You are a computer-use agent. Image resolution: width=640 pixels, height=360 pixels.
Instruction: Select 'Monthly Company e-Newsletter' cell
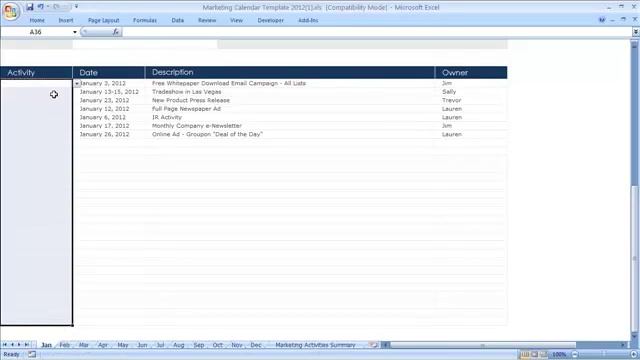tap(290, 126)
